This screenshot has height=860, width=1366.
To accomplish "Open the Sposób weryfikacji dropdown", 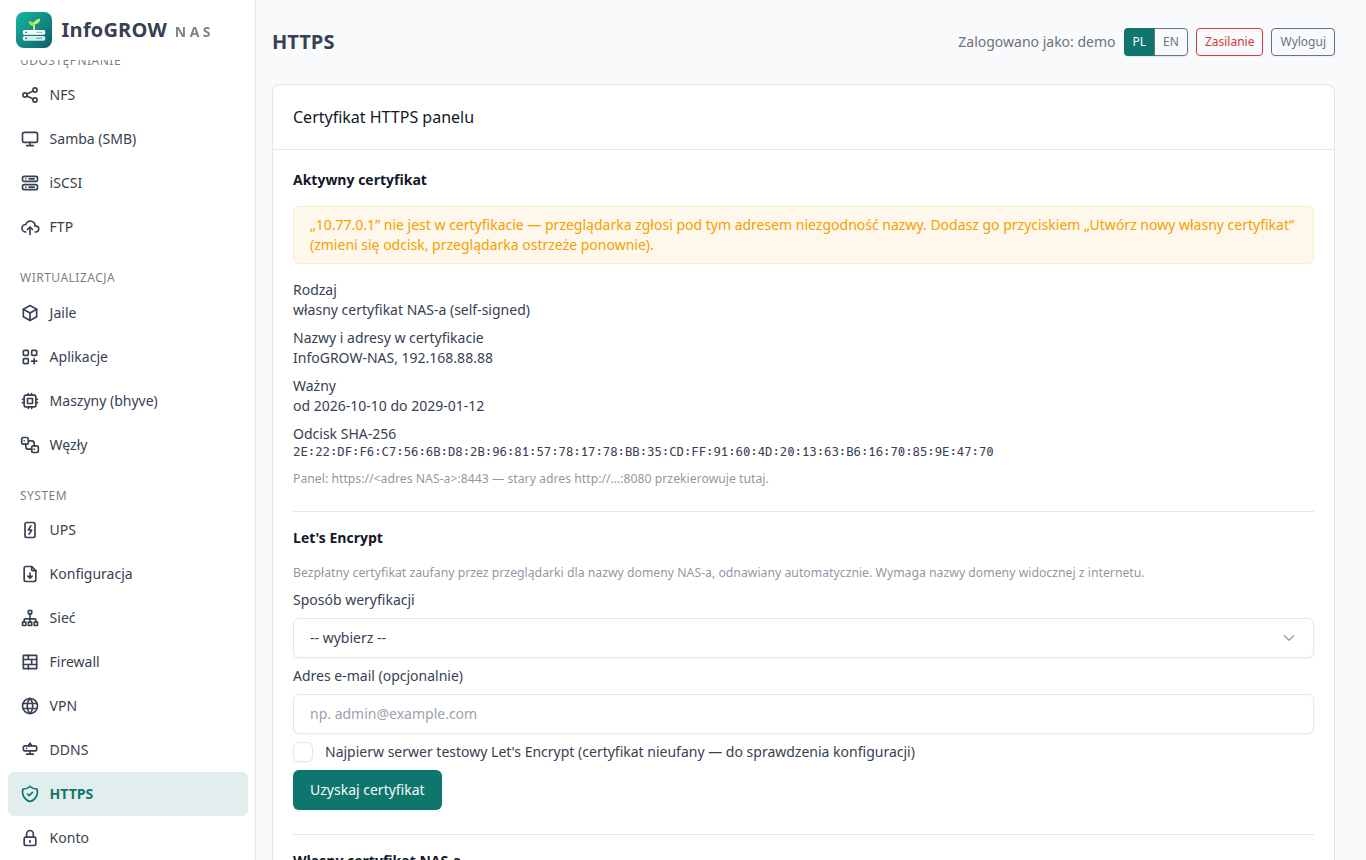I will coord(803,638).
